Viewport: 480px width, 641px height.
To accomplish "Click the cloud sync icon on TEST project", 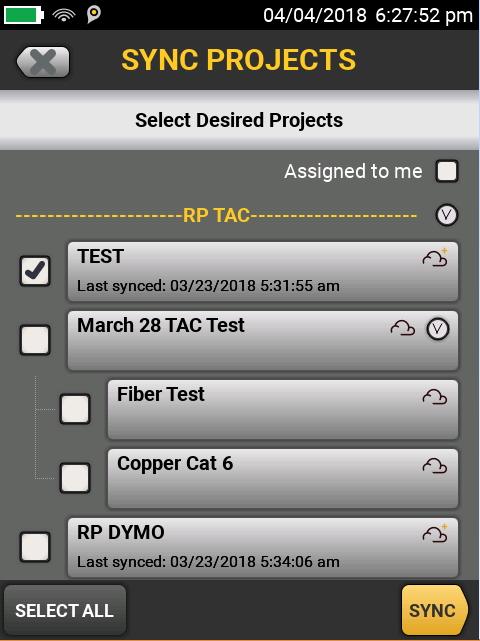I will (435, 258).
